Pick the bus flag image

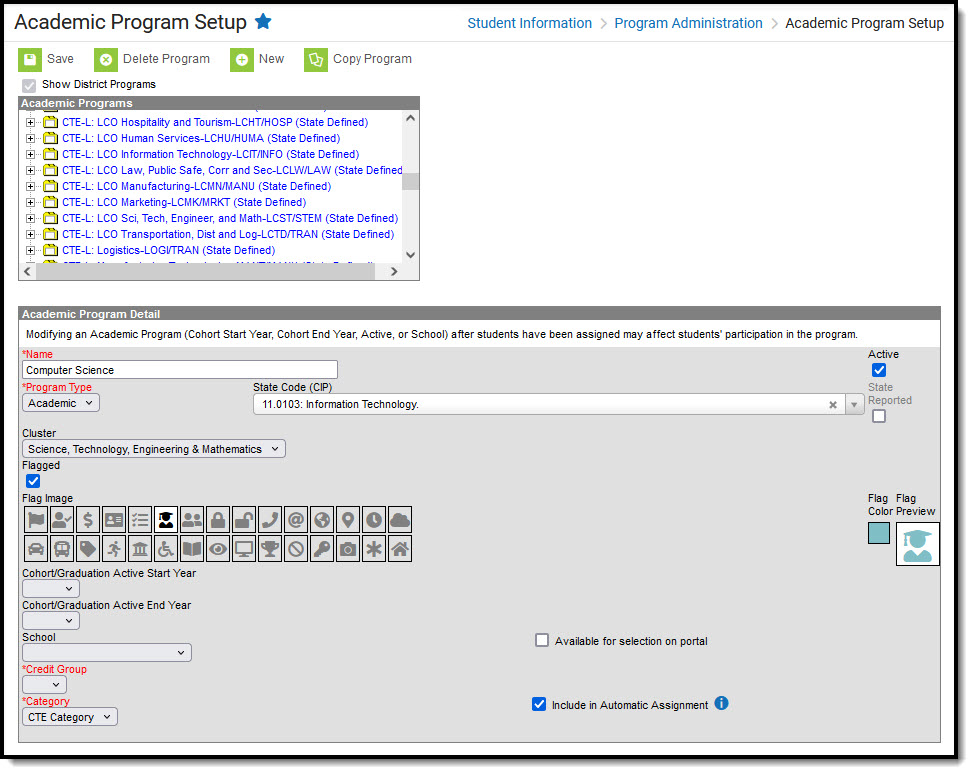62,549
